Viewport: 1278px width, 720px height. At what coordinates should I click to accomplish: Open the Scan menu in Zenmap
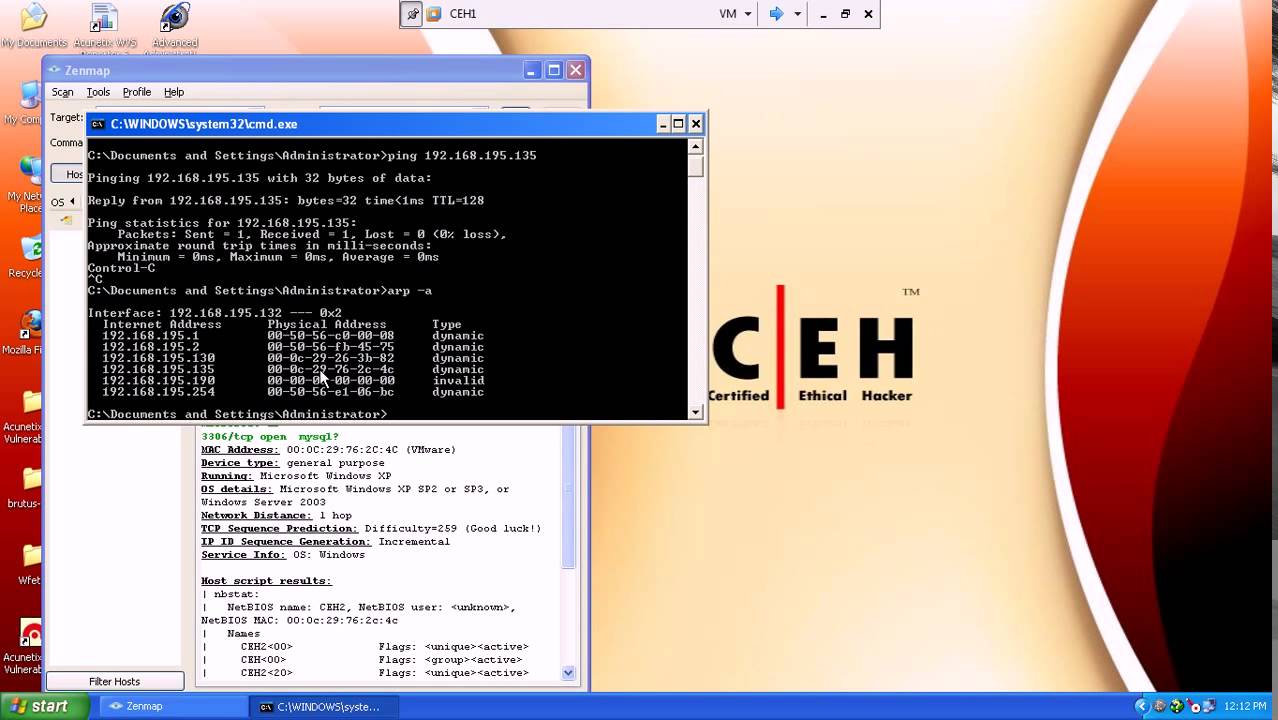[62, 92]
